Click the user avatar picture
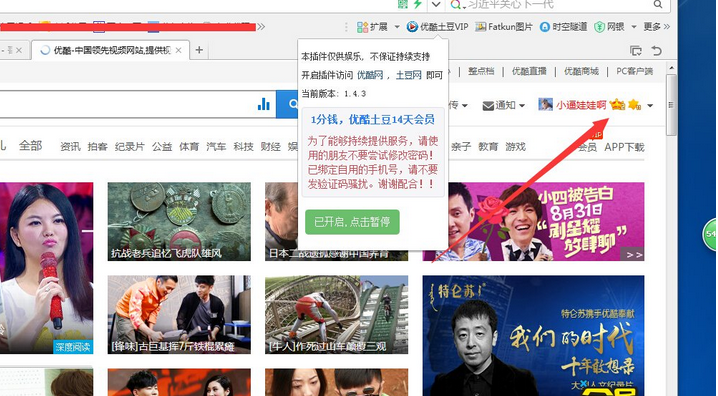The image size is (718, 396). pyautogui.click(x=545, y=105)
